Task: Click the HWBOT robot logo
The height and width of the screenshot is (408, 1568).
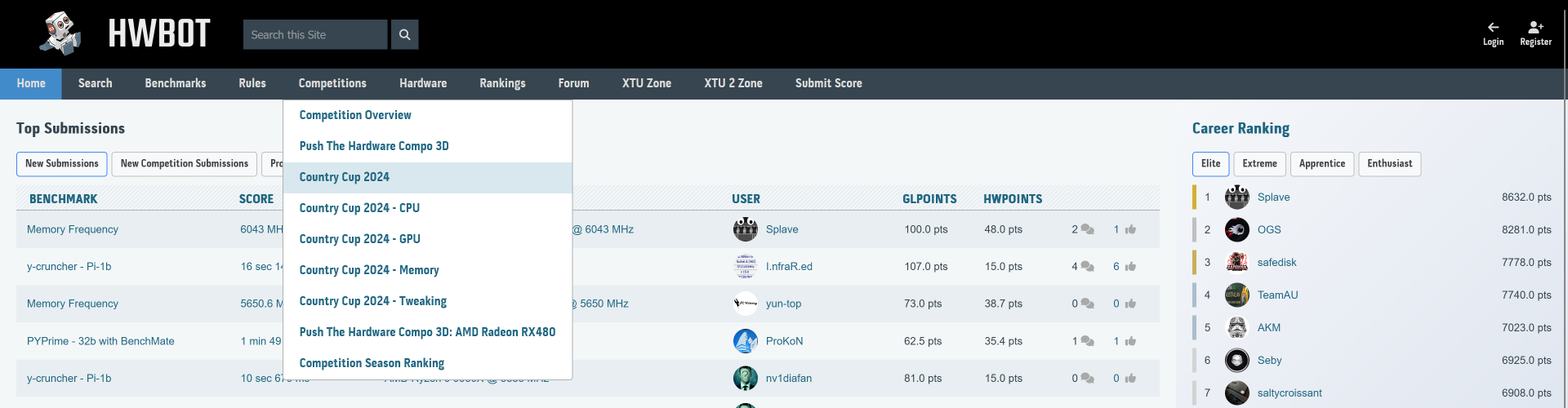Action: pos(61,33)
